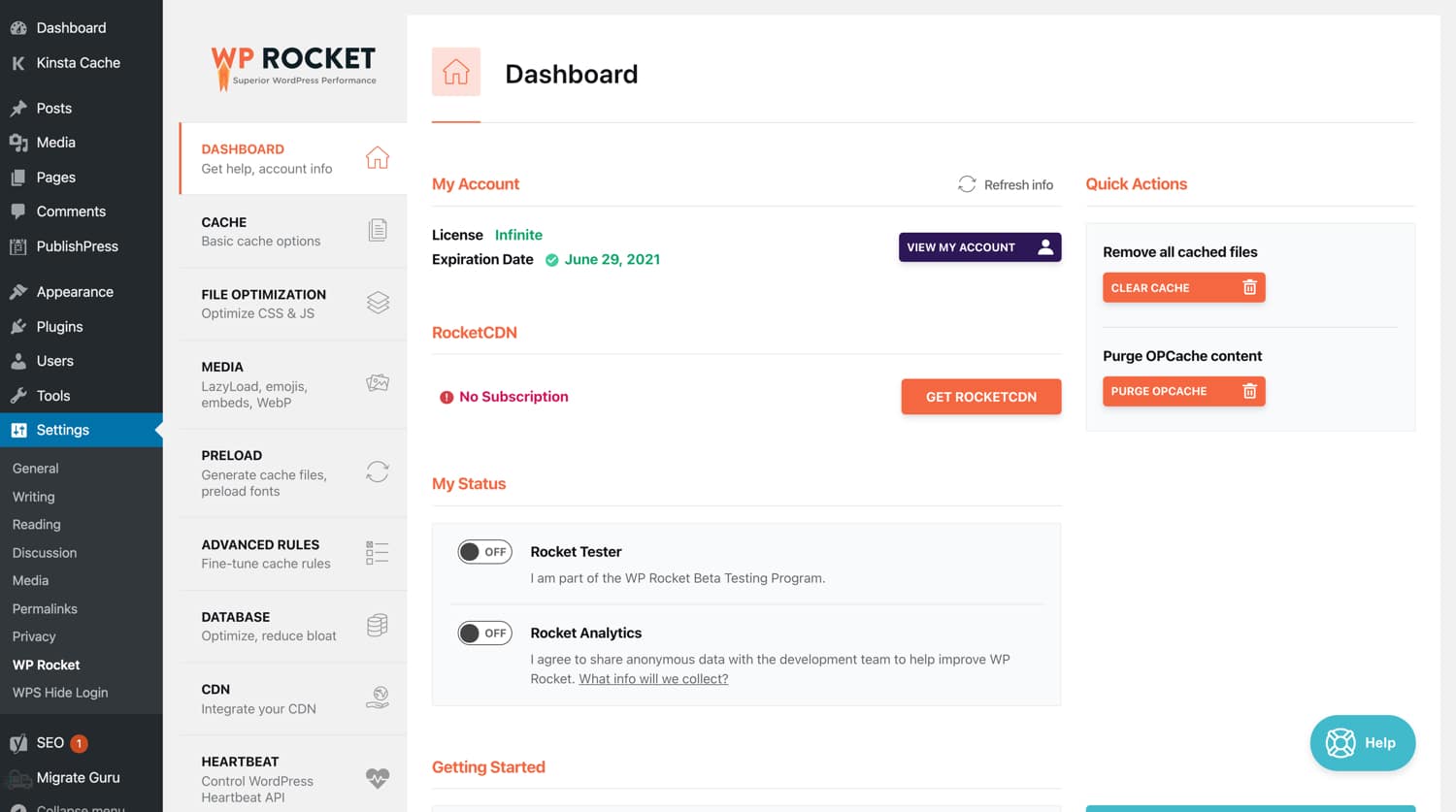Click the Clear Cache button
This screenshot has width=1456, height=812.
pyautogui.click(x=1182, y=287)
